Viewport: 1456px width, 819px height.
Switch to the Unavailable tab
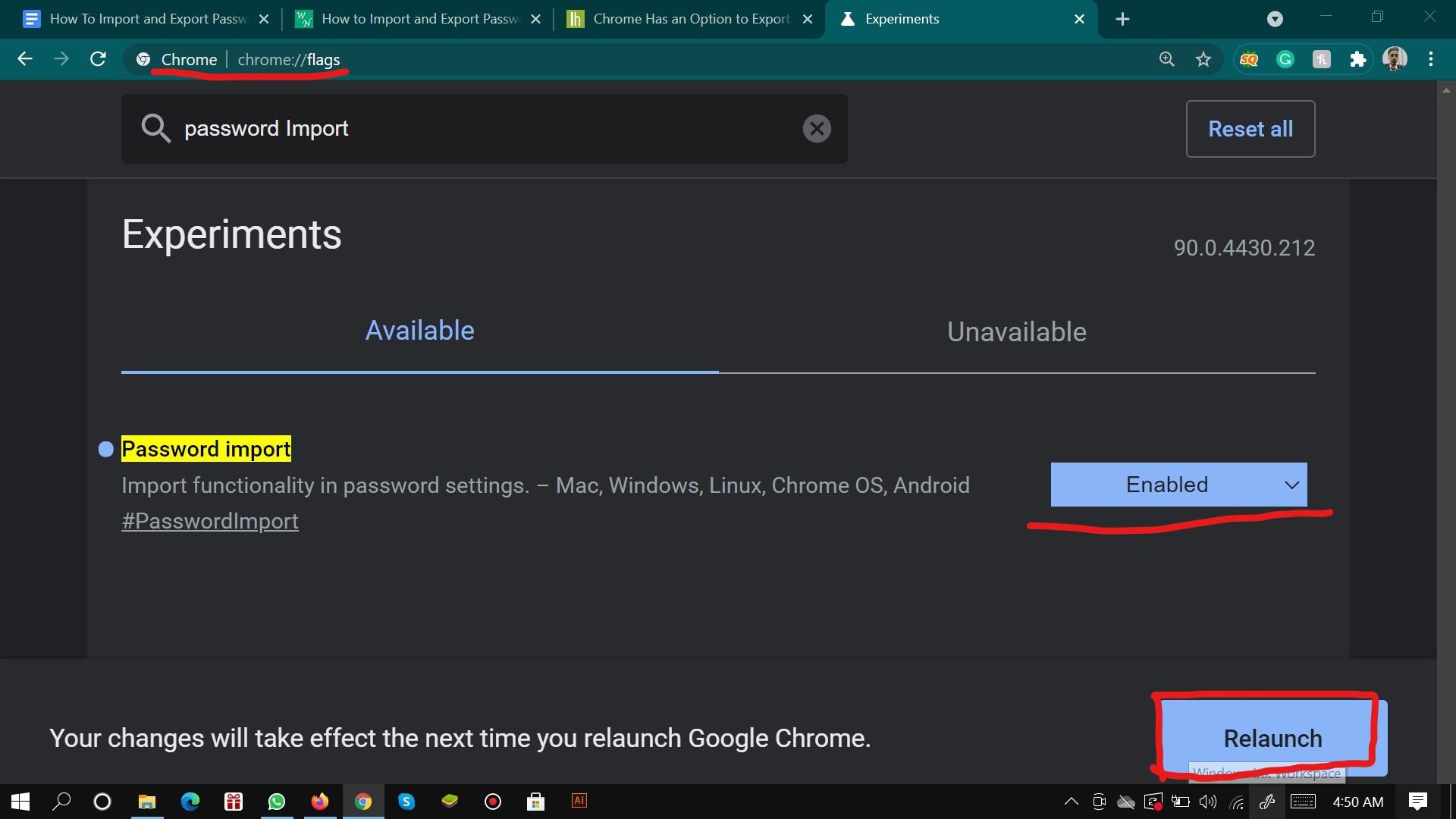1016,332
